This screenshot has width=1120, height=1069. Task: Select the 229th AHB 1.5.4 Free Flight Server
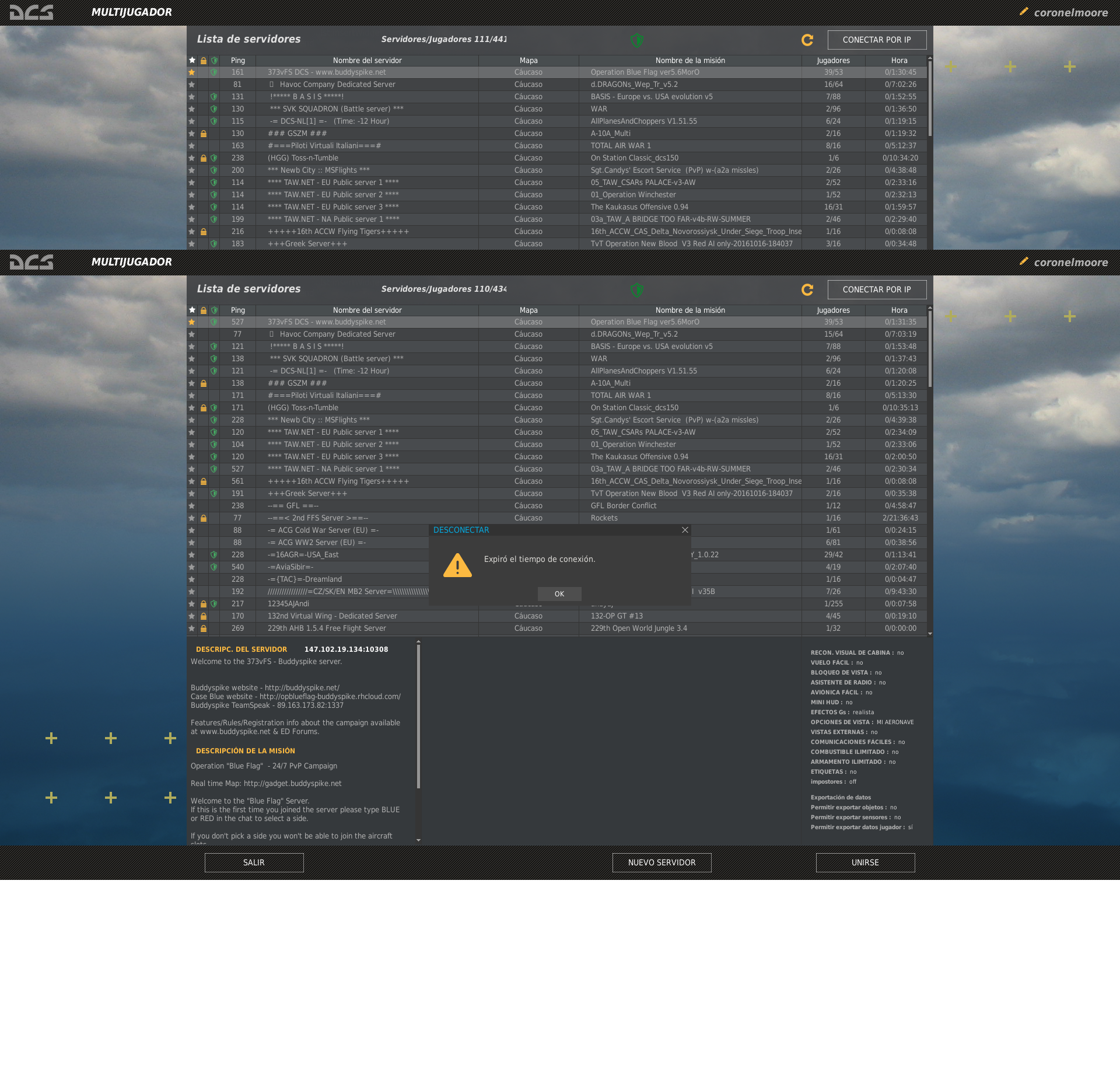pos(556,628)
